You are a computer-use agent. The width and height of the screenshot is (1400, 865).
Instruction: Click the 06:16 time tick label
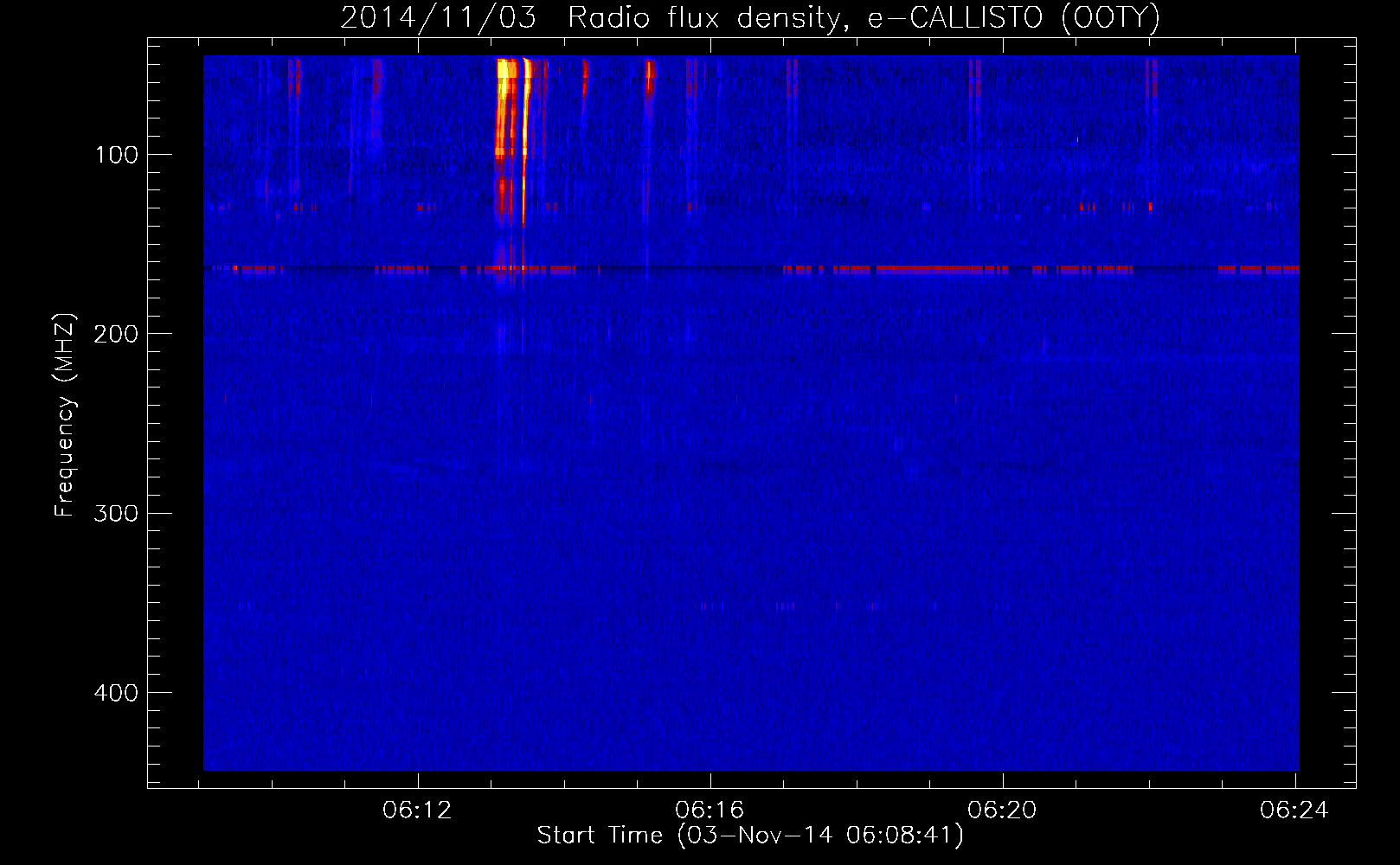click(710, 811)
